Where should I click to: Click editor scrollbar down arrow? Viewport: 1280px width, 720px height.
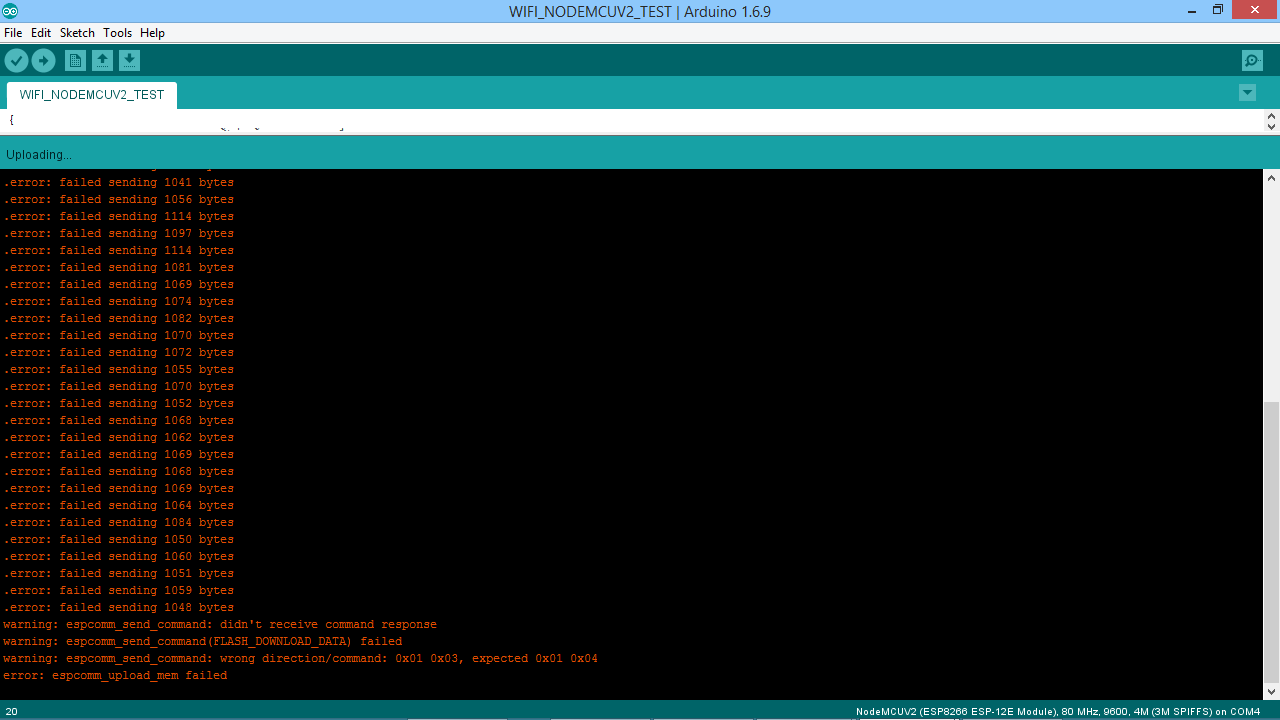(x=1271, y=127)
